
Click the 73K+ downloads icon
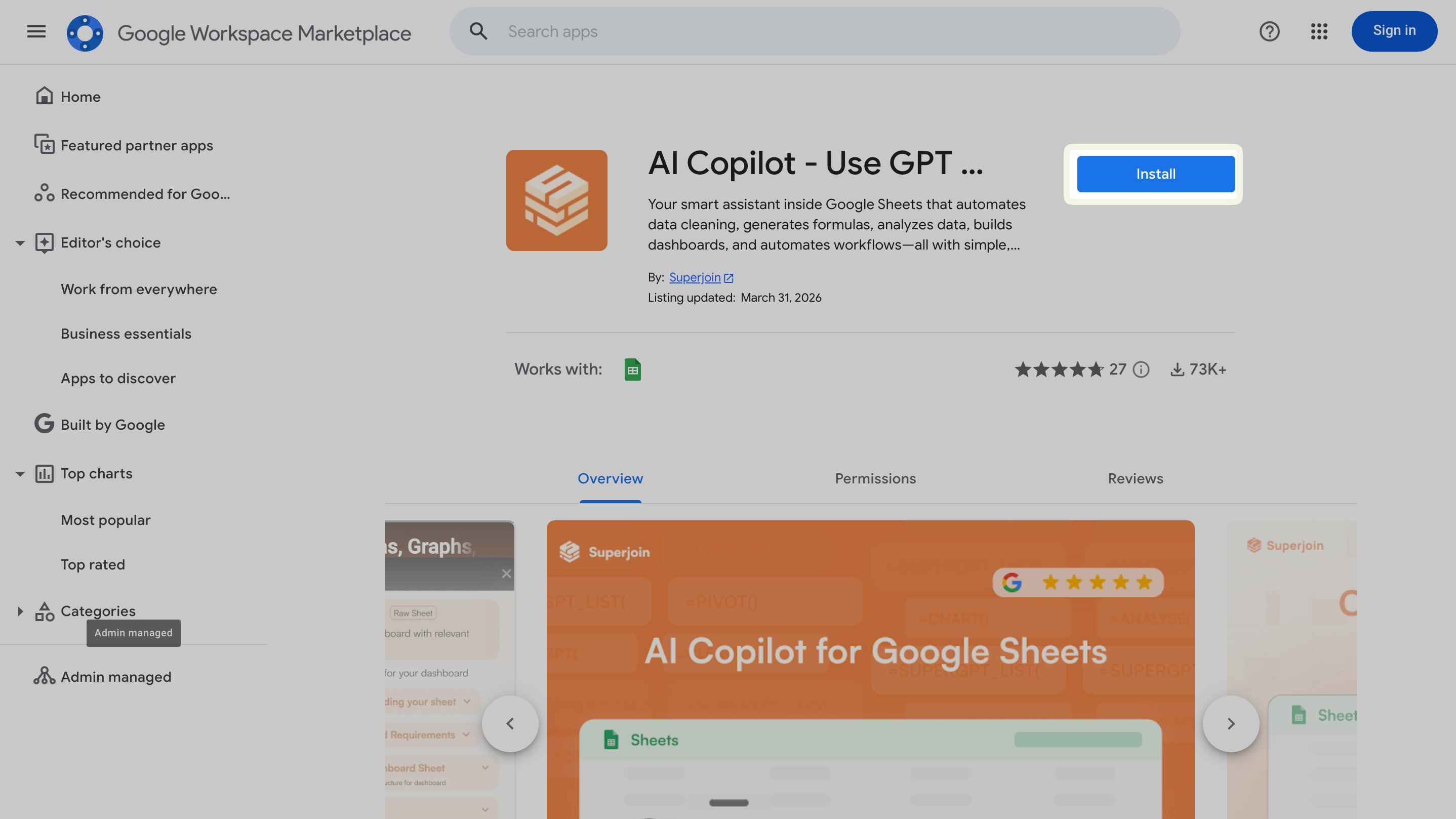point(1177,370)
